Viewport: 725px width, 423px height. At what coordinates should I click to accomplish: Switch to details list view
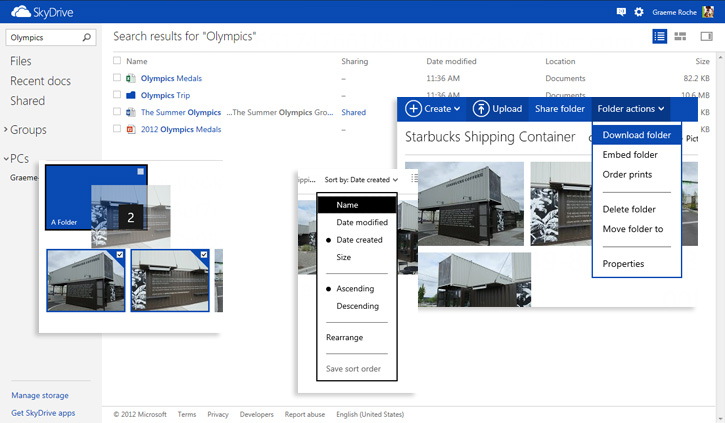[x=659, y=36]
